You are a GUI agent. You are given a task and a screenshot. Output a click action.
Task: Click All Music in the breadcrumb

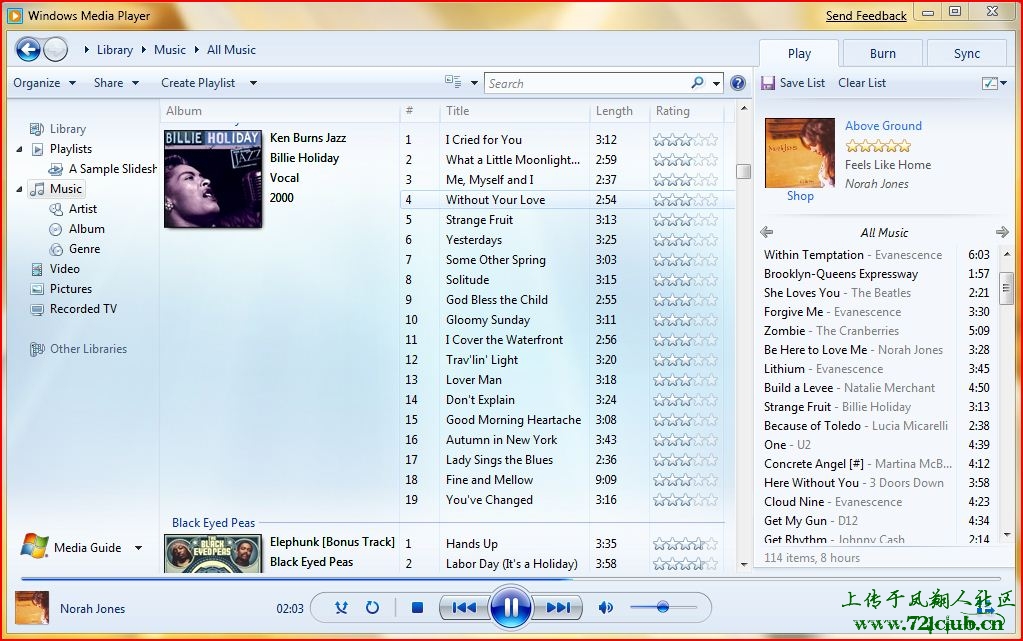click(231, 50)
